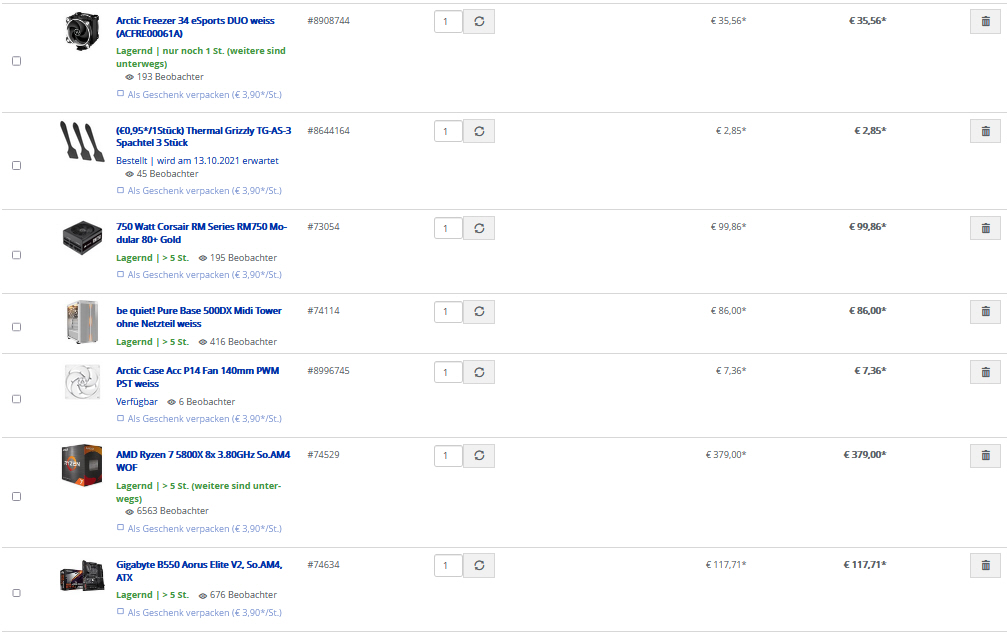Check the be quiet! Pure Base row
The image size is (1007, 637).
17,327
